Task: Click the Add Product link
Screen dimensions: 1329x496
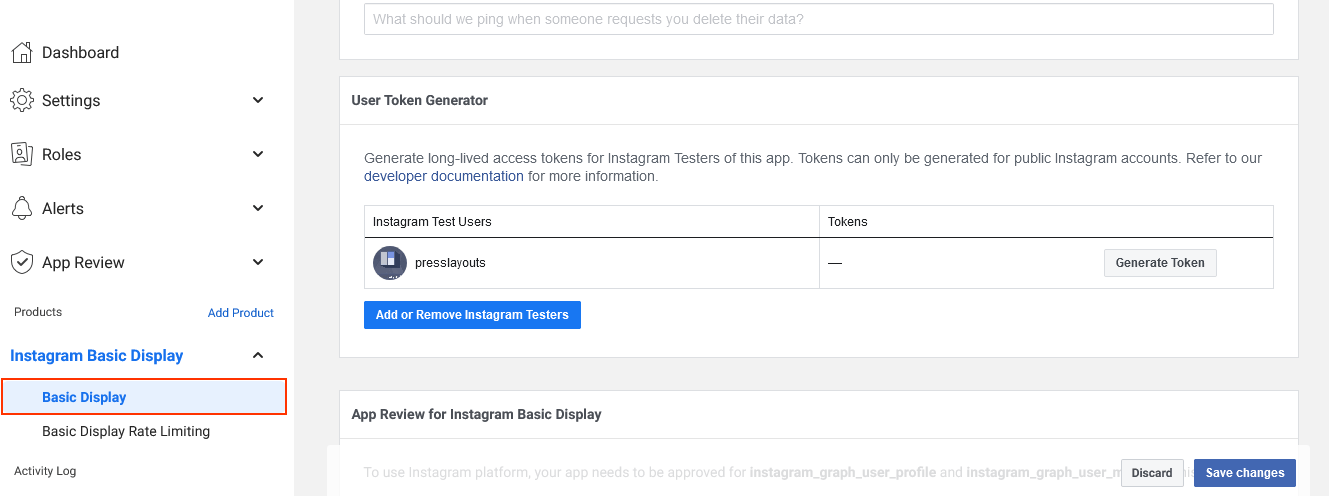Action: (x=240, y=313)
